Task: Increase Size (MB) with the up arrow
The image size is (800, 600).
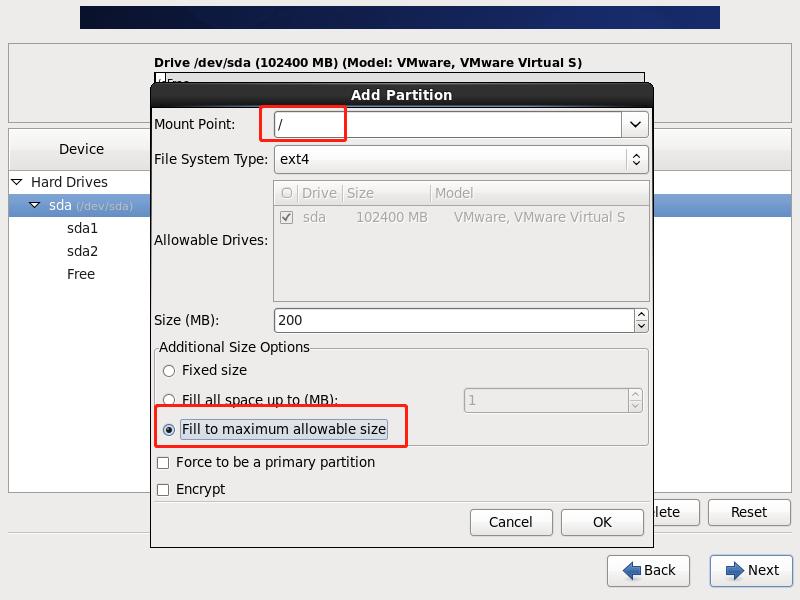Action: coord(641,314)
